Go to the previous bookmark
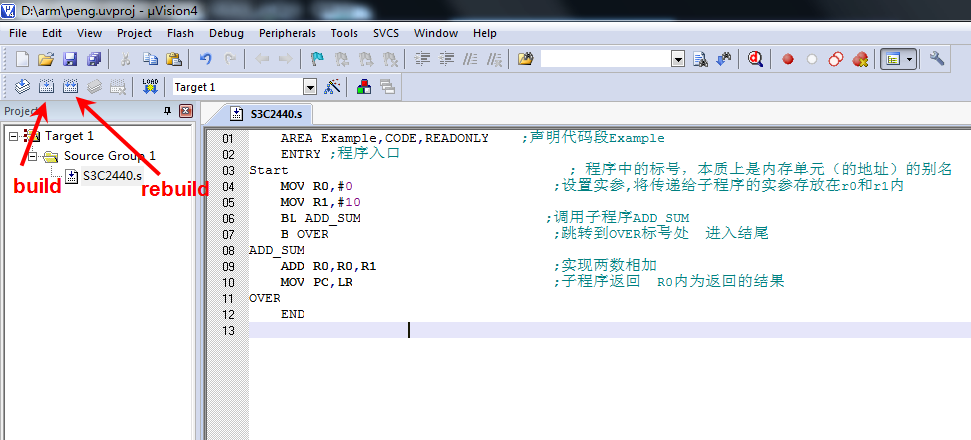Screen dimensions: 971x440 click(342, 59)
